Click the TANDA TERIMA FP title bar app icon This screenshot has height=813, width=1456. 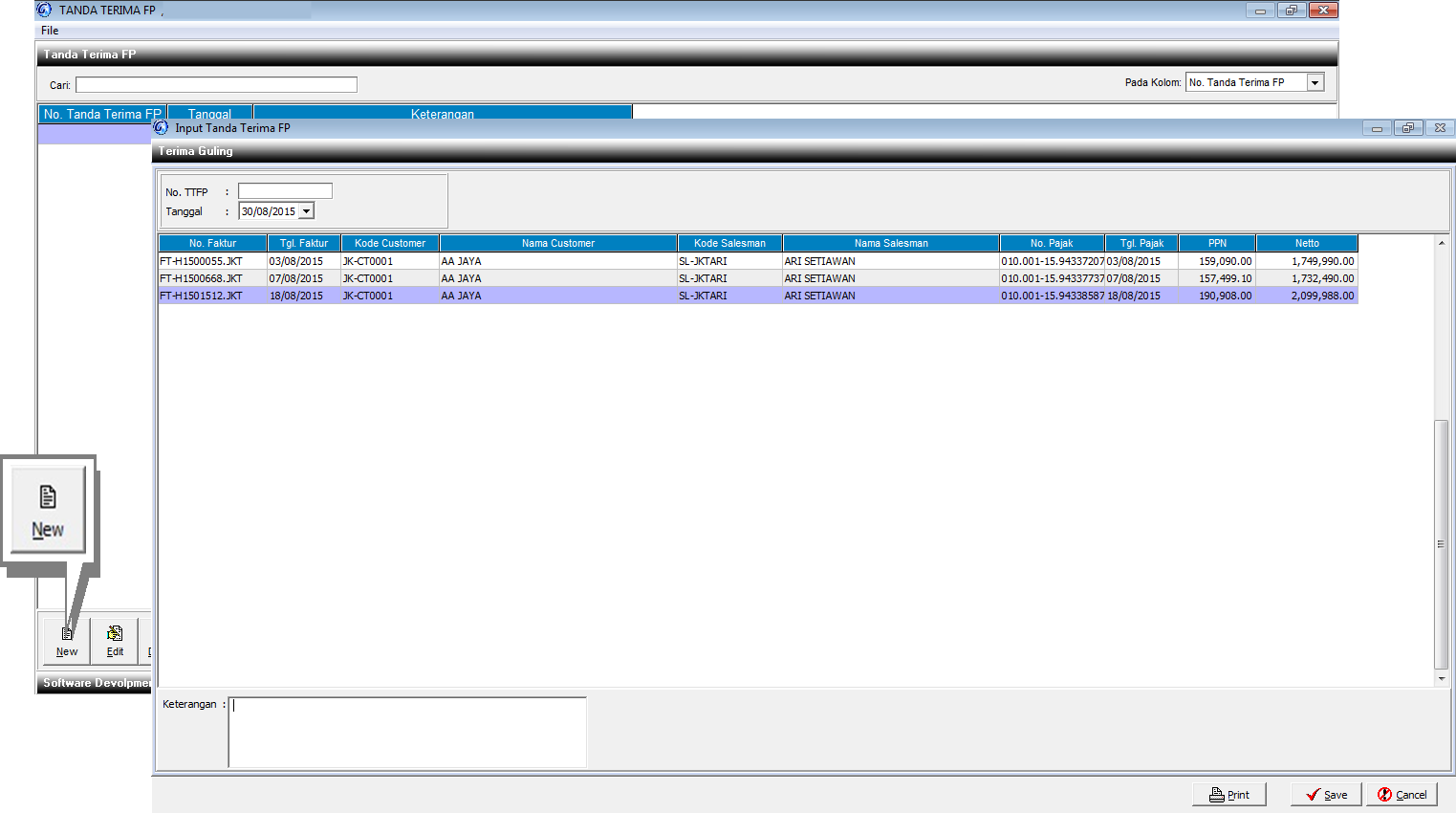click(44, 10)
